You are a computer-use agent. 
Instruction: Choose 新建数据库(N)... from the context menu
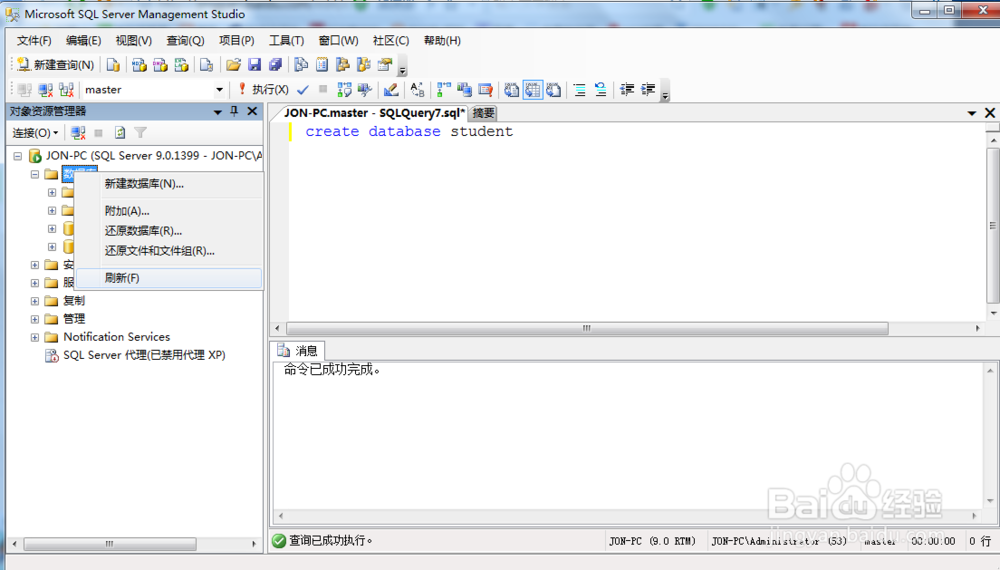[x=169, y=184]
